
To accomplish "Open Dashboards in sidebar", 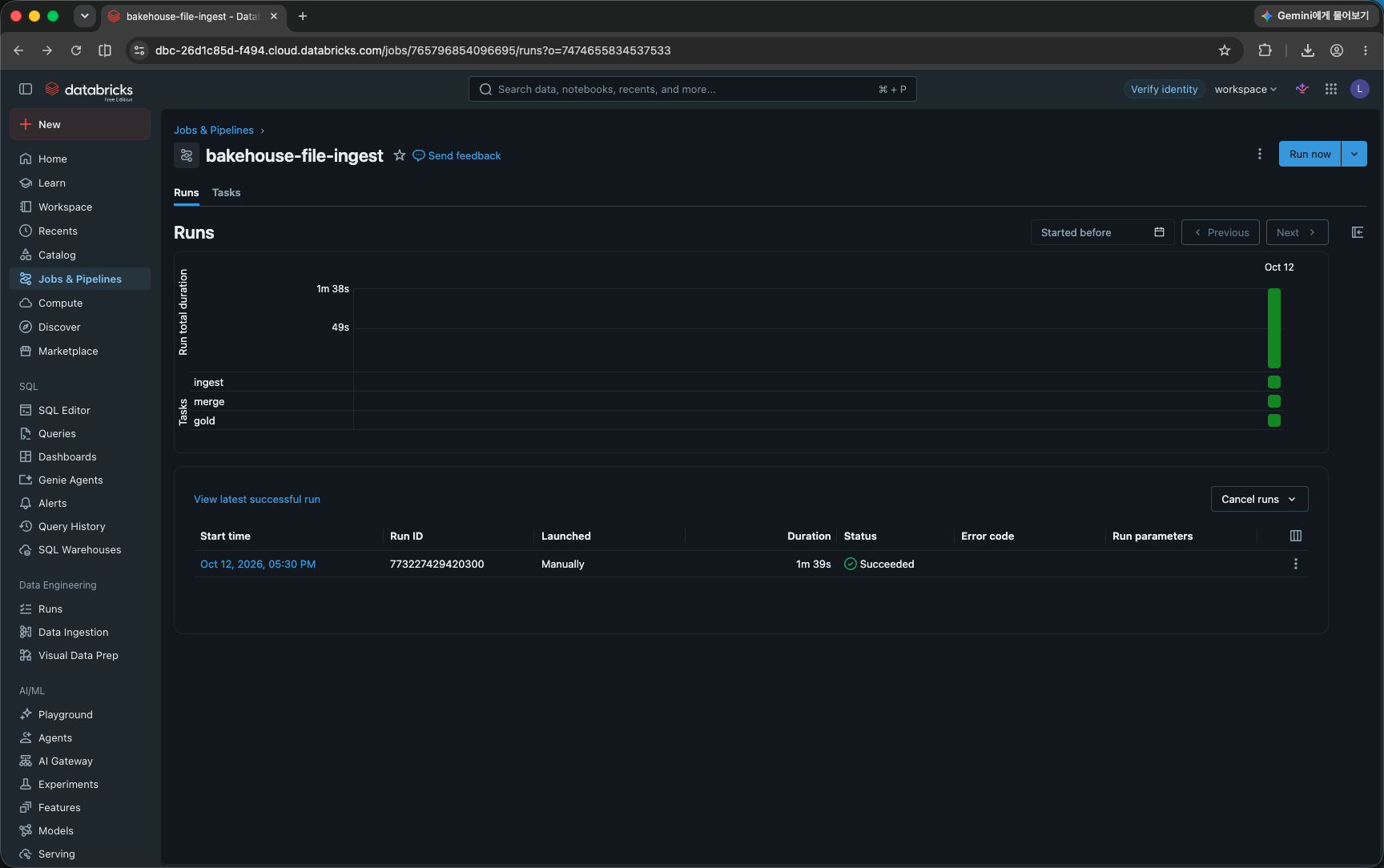I will pos(79,456).
